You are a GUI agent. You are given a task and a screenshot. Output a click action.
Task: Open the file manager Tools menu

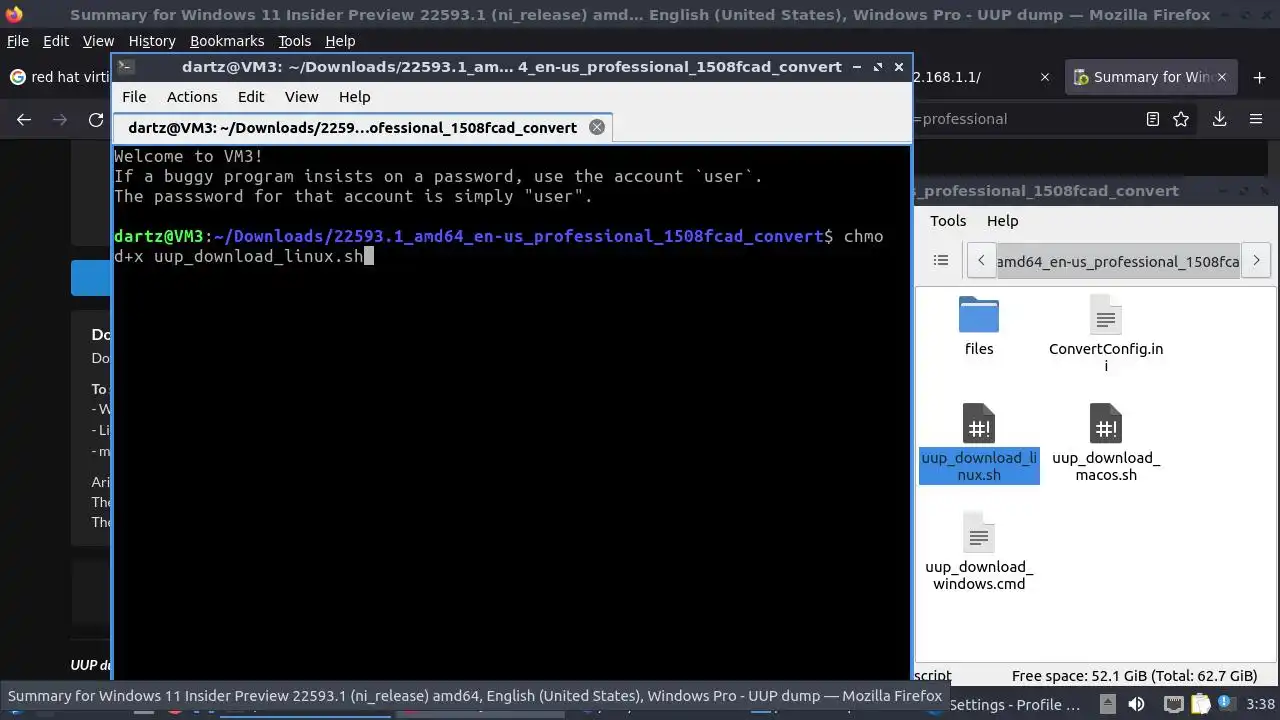[x=948, y=221]
